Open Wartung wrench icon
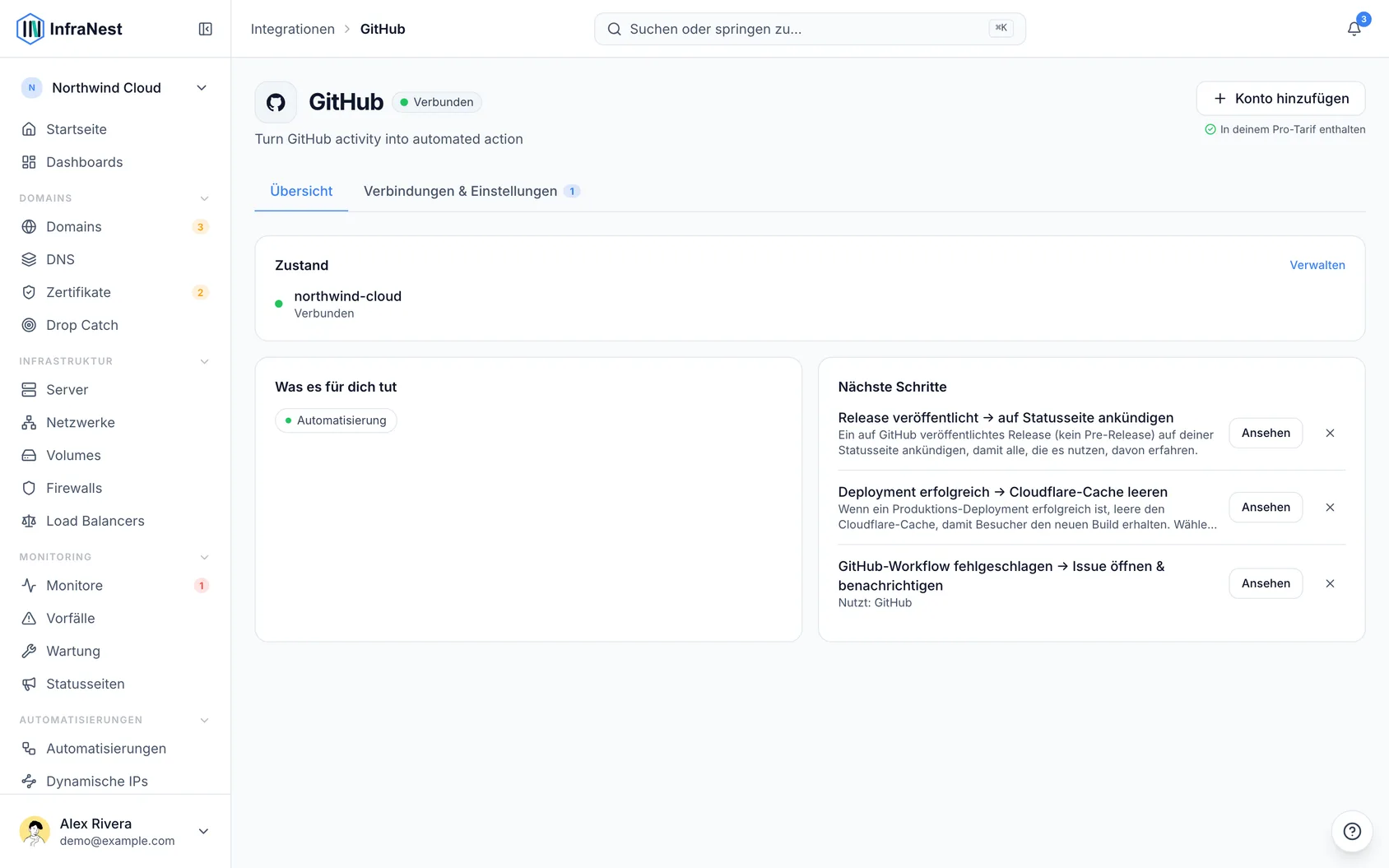The width and height of the screenshot is (1389, 868). pyautogui.click(x=29, y=651)
